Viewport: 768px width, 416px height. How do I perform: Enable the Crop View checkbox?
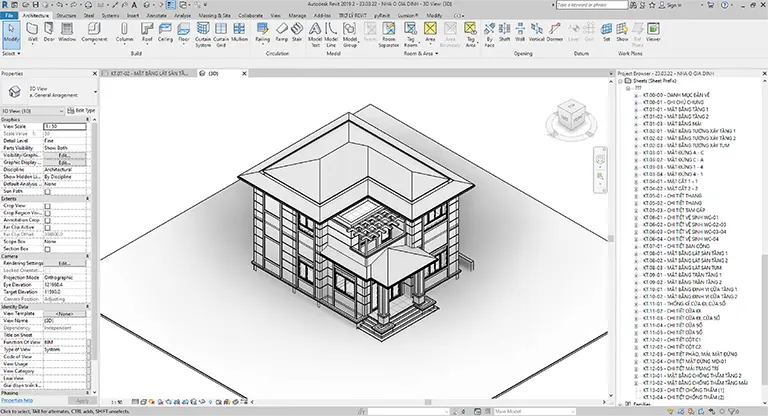point(48,206)
